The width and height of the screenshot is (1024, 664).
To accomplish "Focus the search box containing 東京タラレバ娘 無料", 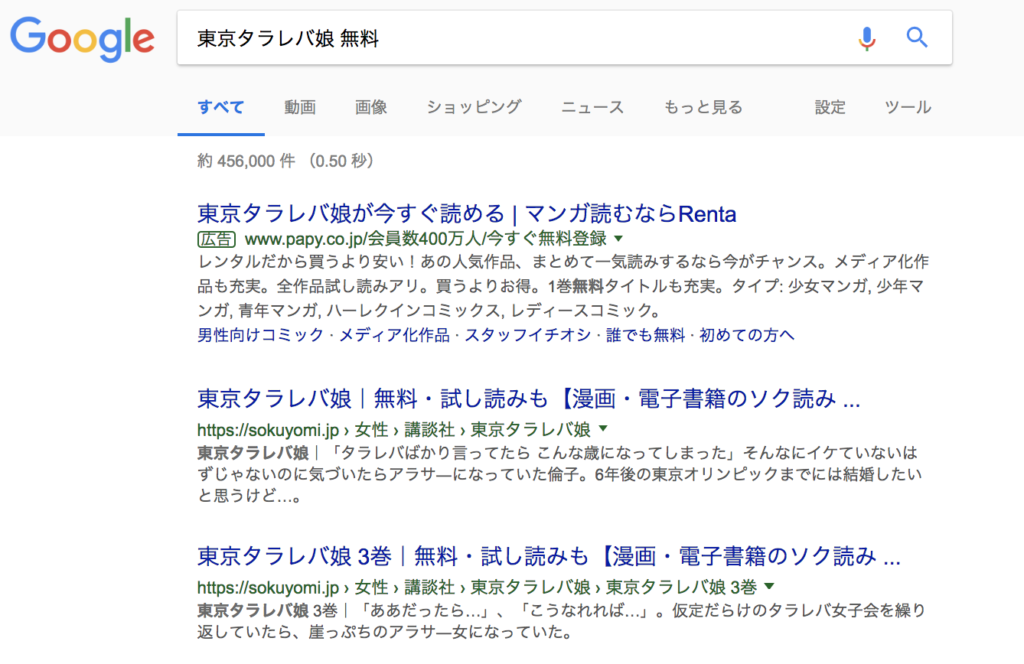I will click(564, 38).
